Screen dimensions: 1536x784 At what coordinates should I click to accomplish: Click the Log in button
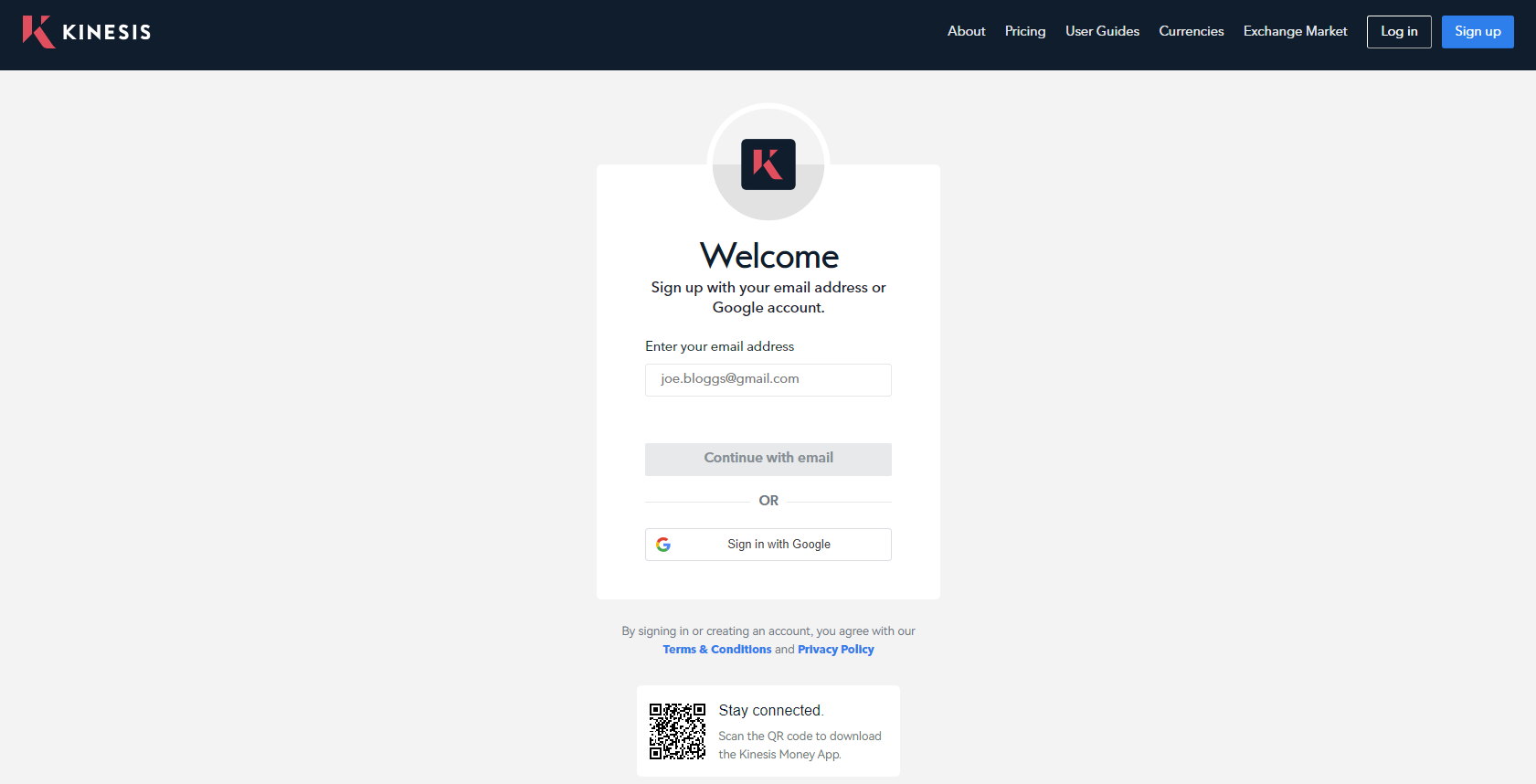click(1399, 32)
